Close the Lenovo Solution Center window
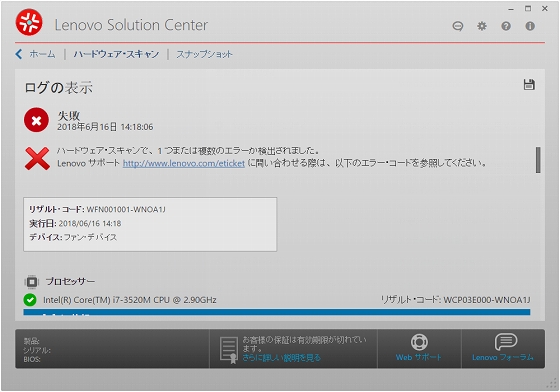 click(x=545, y=9)
